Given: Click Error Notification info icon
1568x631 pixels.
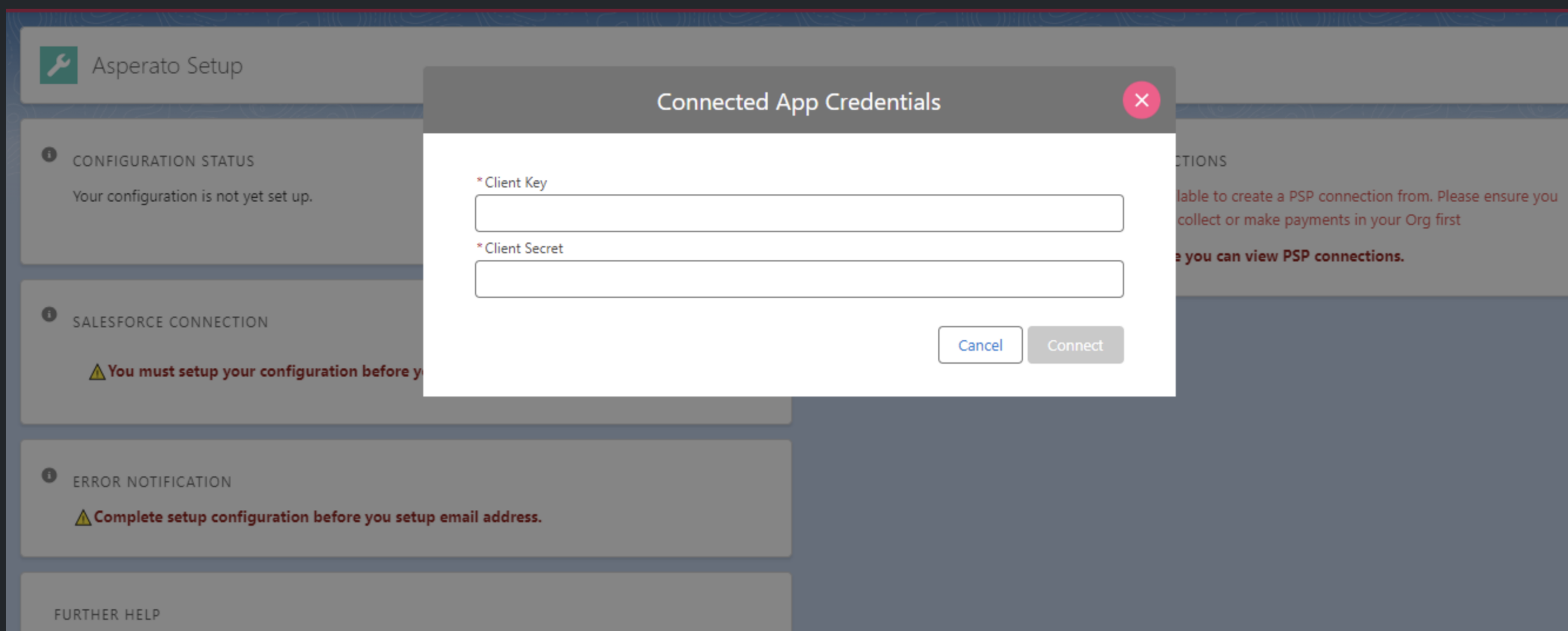Looking at the screenshot, I should pyautogui.click(x=49, y=475).
